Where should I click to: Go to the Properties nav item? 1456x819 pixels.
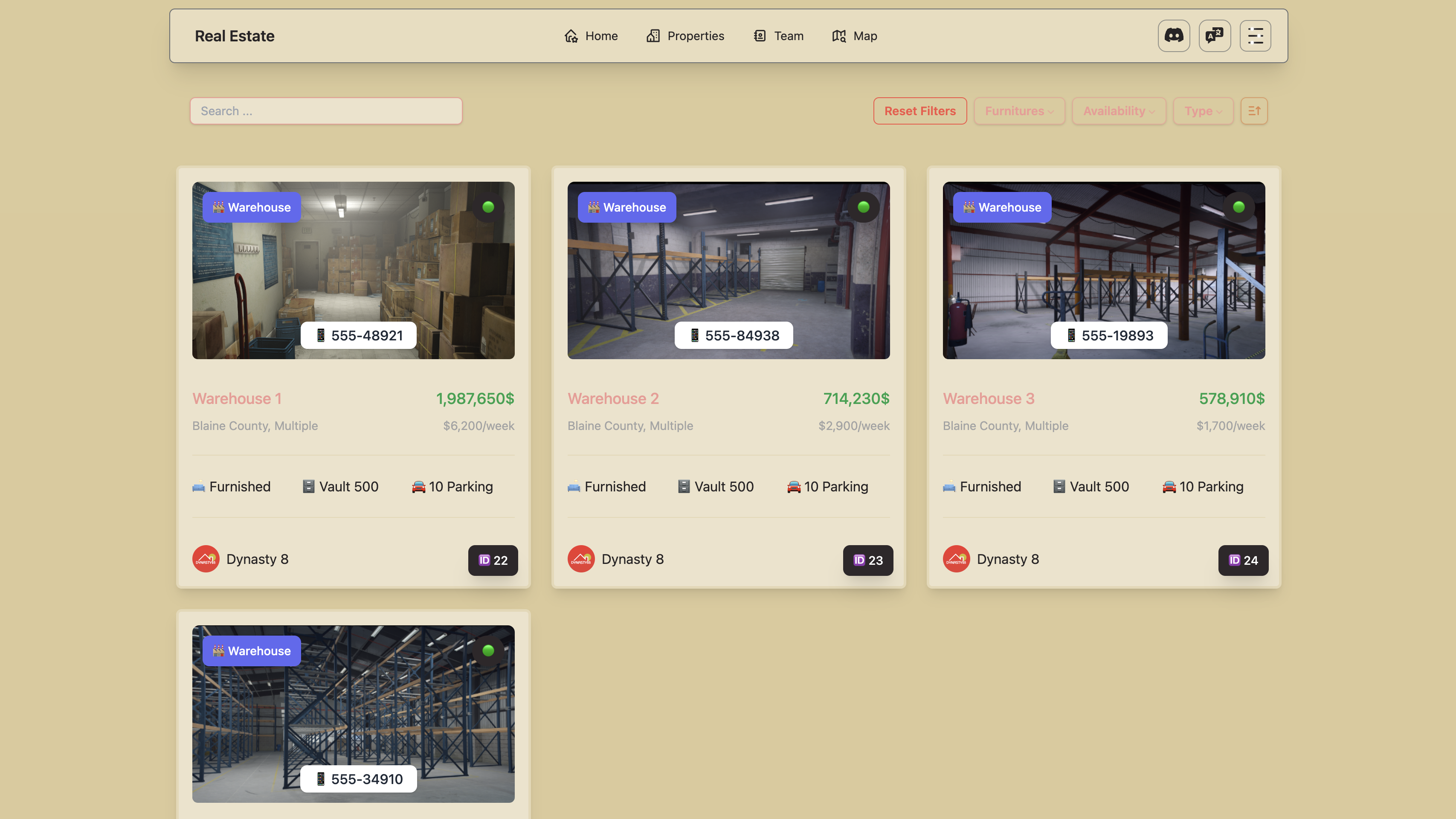[685, 35]
